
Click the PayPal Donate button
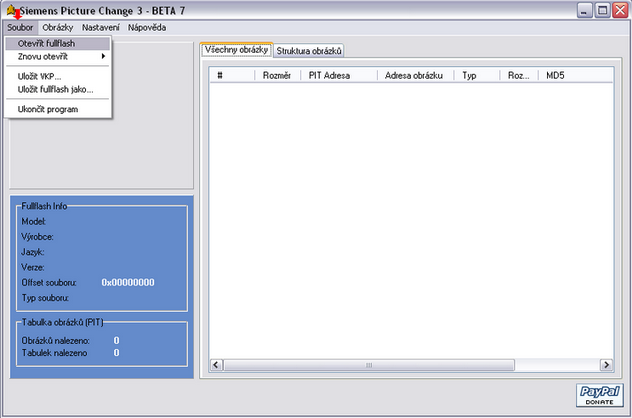599,395
